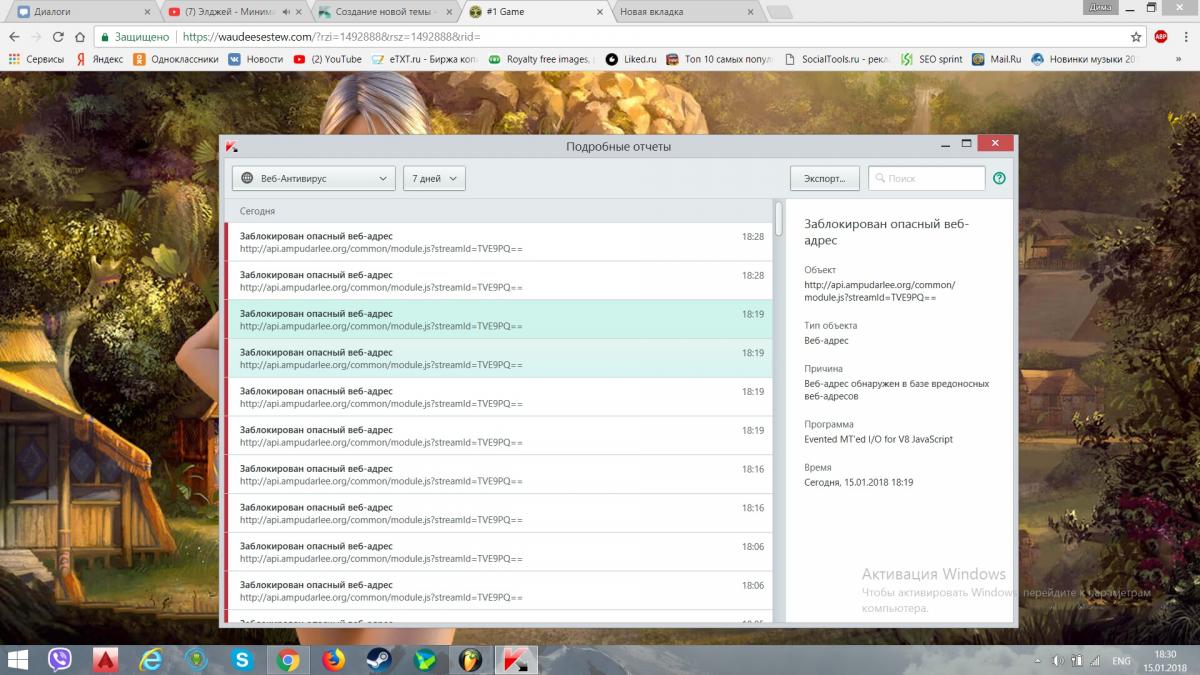1200x675 pixels.
Task: Open Steam from the taskbar
Action: 379,660
